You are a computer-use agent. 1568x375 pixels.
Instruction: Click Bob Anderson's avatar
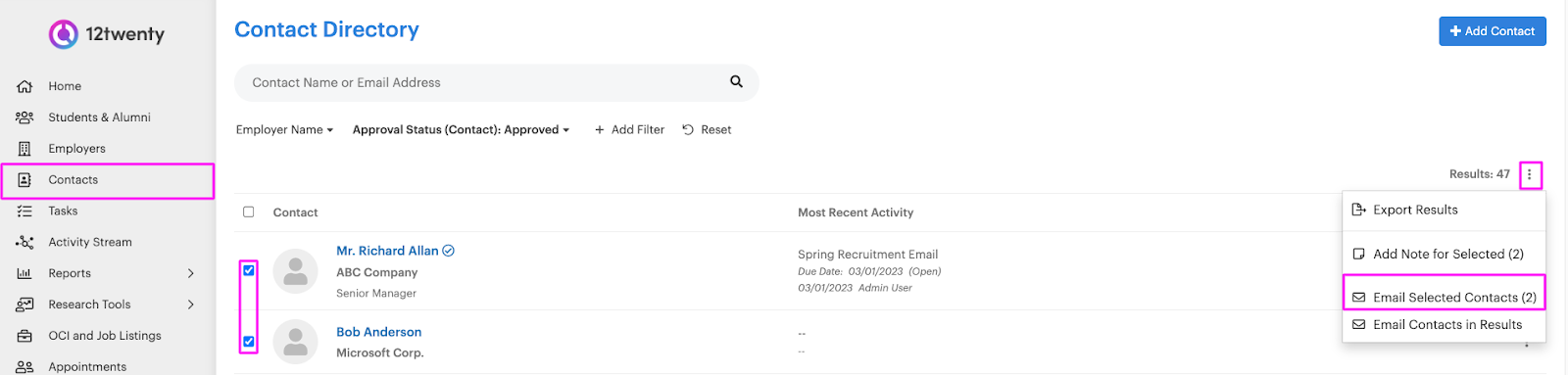(x=295, y=342)
